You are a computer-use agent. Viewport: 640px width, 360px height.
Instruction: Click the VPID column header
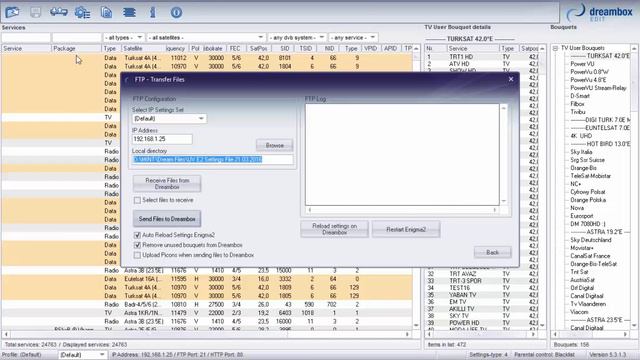[x=370, y=49]
